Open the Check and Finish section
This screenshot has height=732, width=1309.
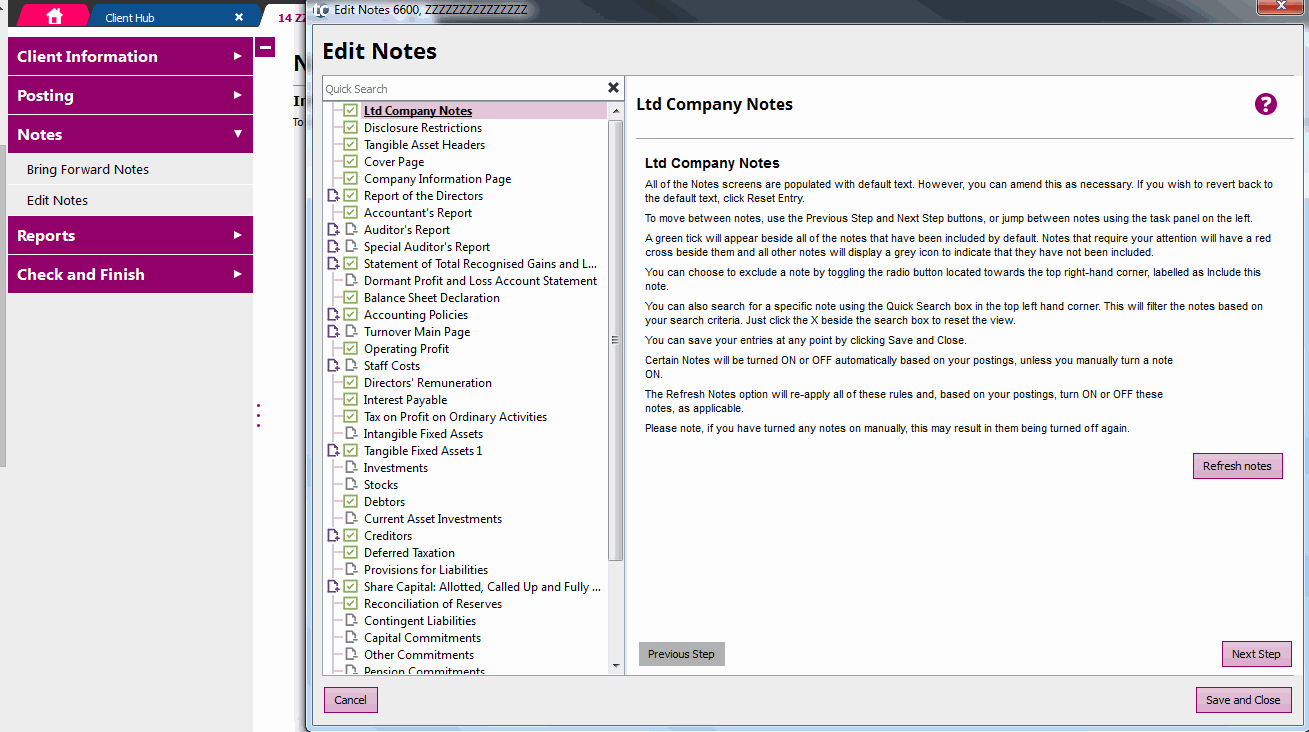pos(129,274)
